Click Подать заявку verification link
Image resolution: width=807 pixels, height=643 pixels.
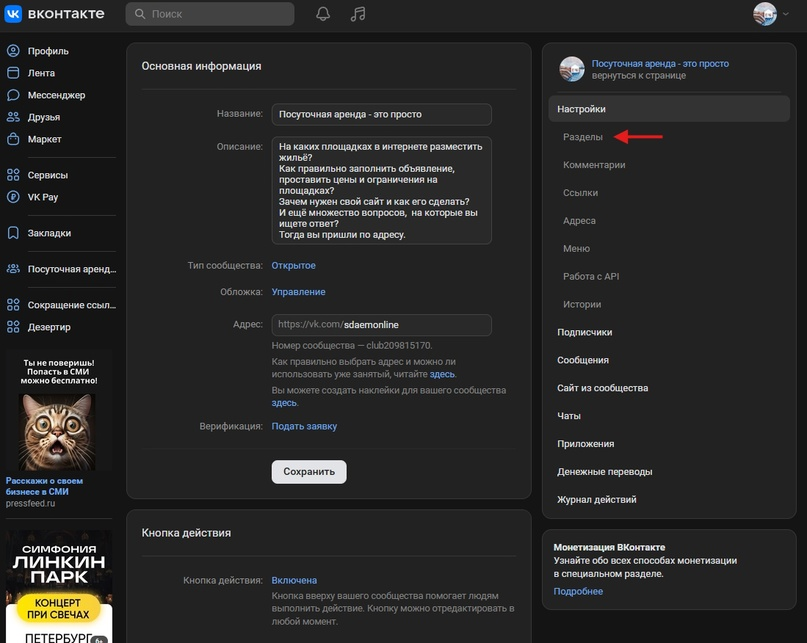[304, 426]
